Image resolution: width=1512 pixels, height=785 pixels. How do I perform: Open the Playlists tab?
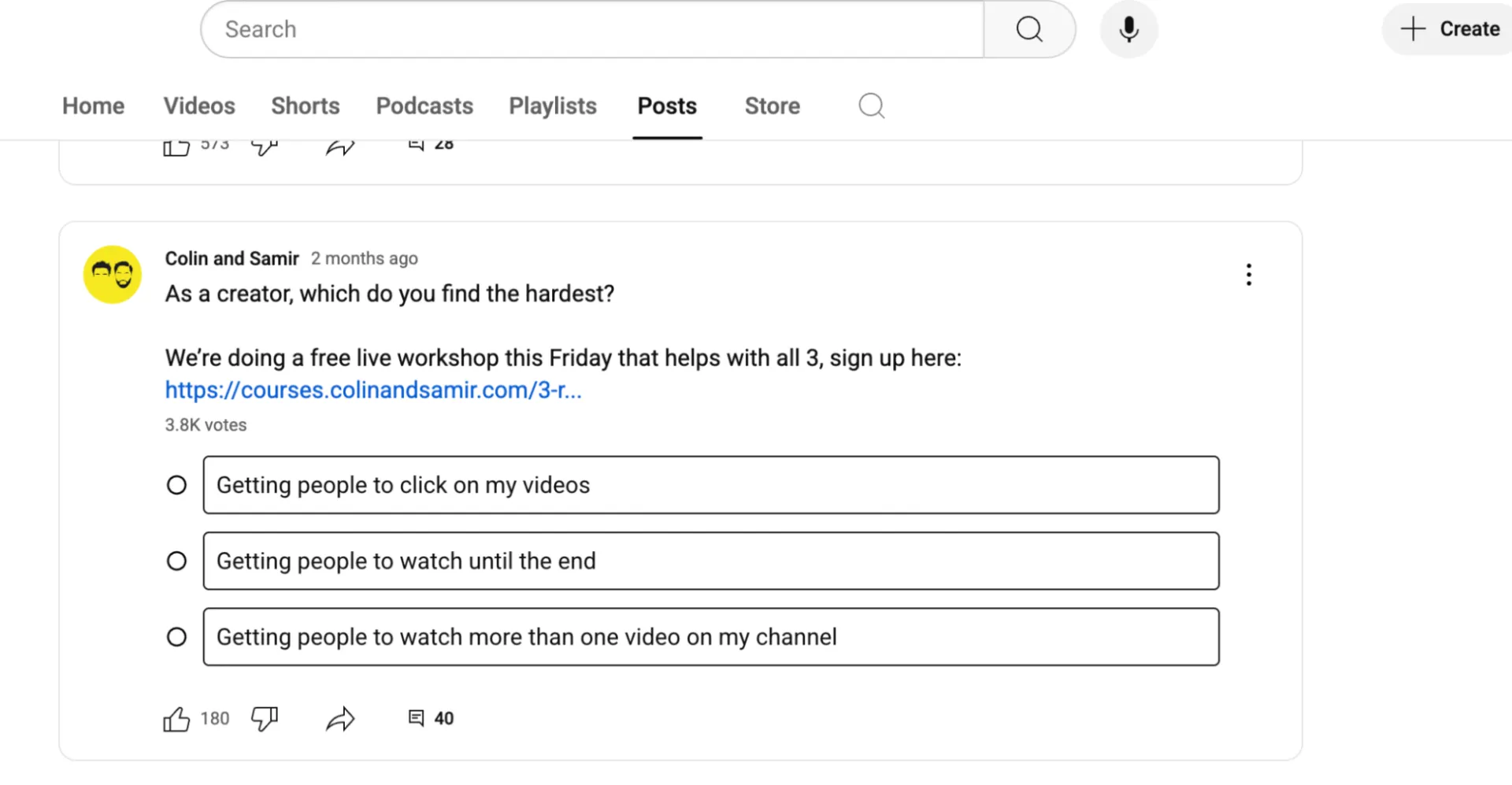553,106
